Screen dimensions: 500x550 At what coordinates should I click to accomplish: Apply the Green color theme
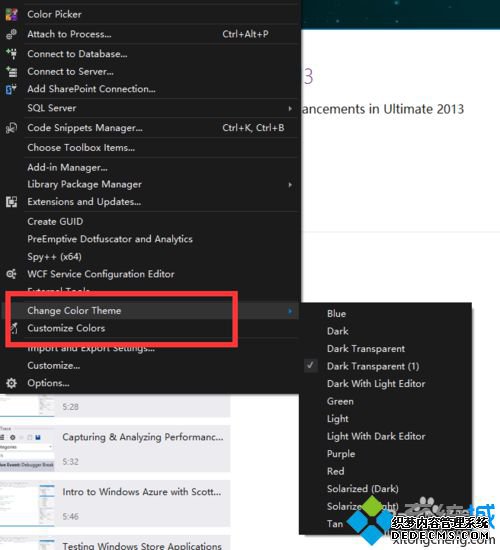(x=340, y=401)
